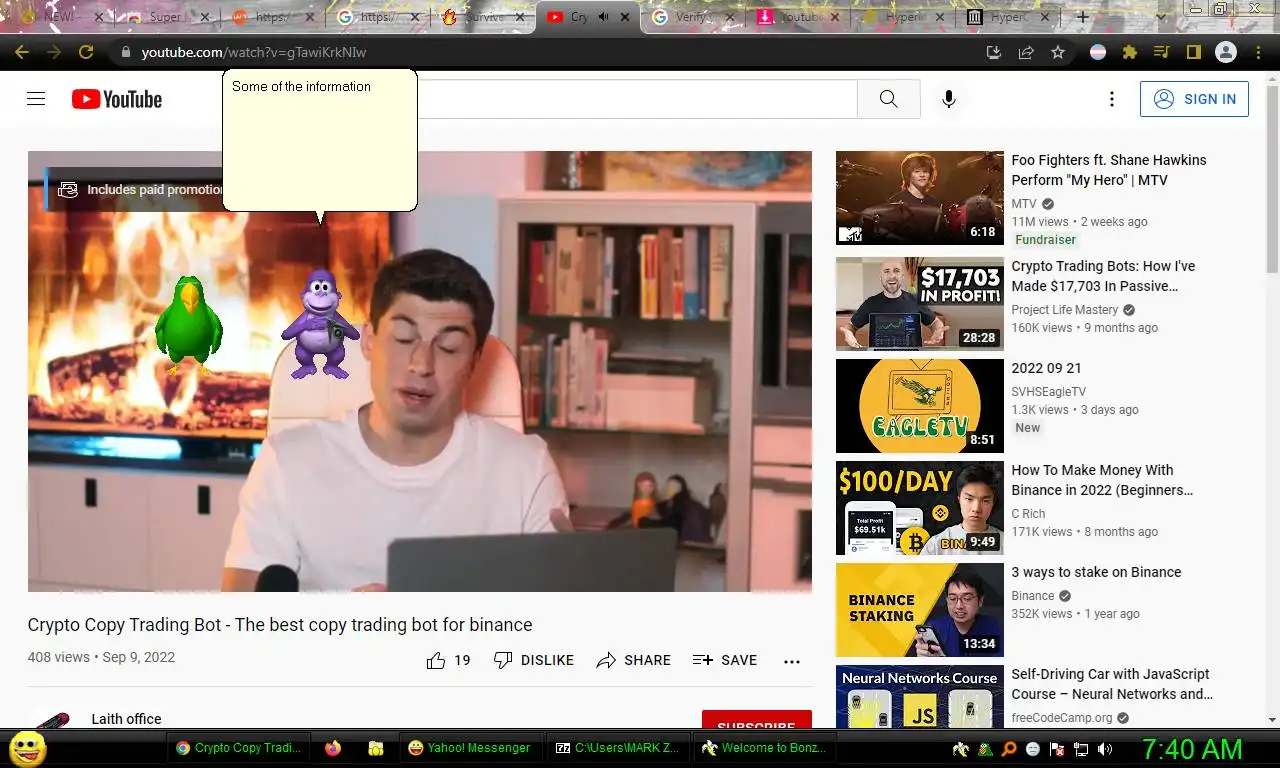Click the volume speaker tray icon

(x=1104, y=749)
